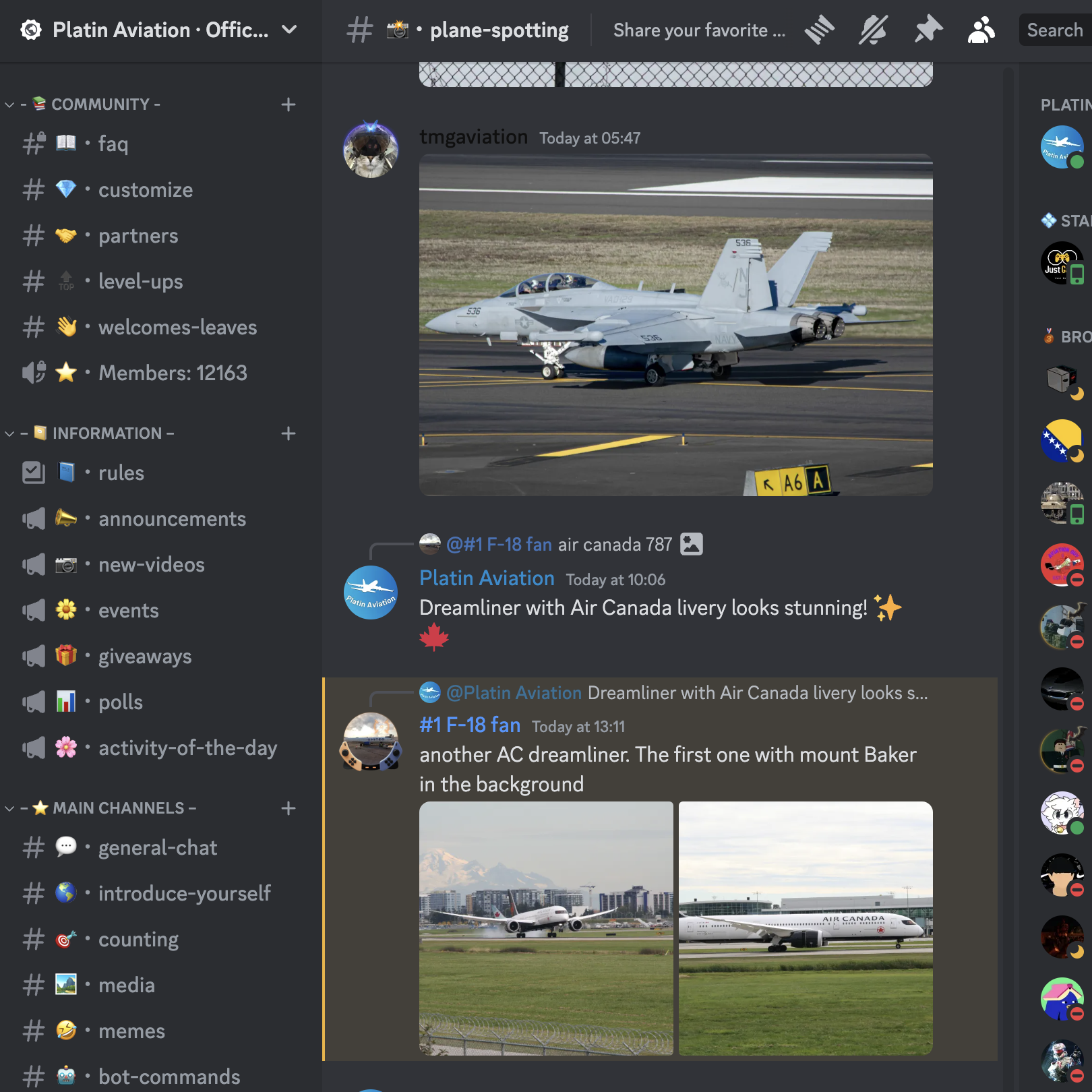Open pinned messages pin icon
This screenshot has width=1092, height=1092.
pos(928,30)
